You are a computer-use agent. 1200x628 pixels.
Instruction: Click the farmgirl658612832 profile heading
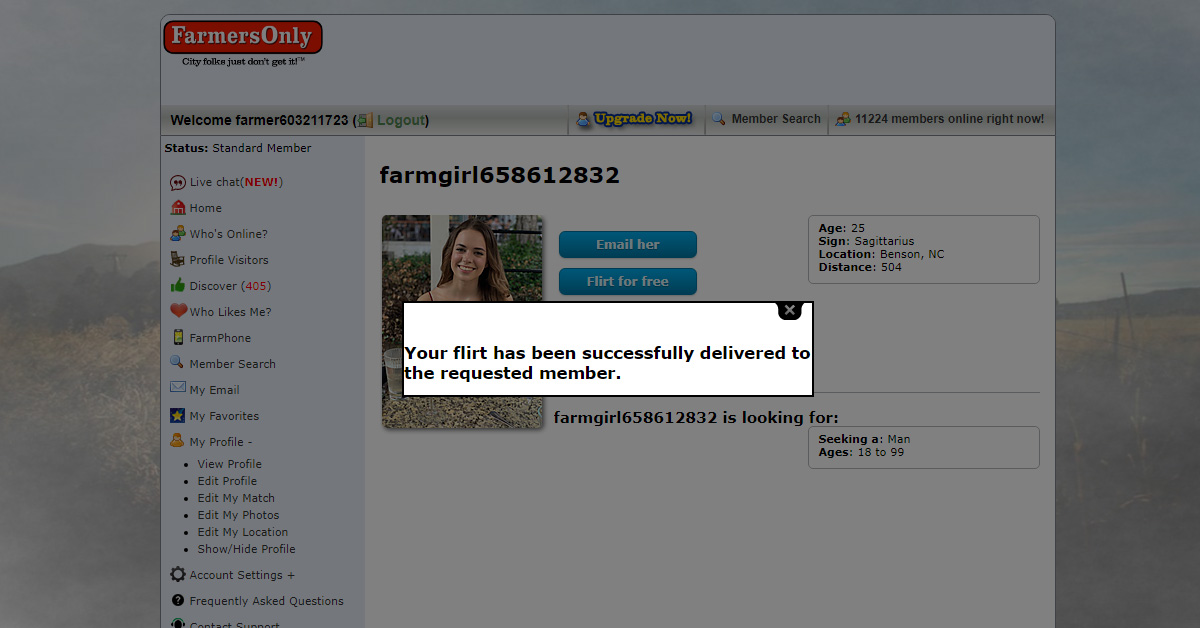pyautogui.click(x=499, y=175)
